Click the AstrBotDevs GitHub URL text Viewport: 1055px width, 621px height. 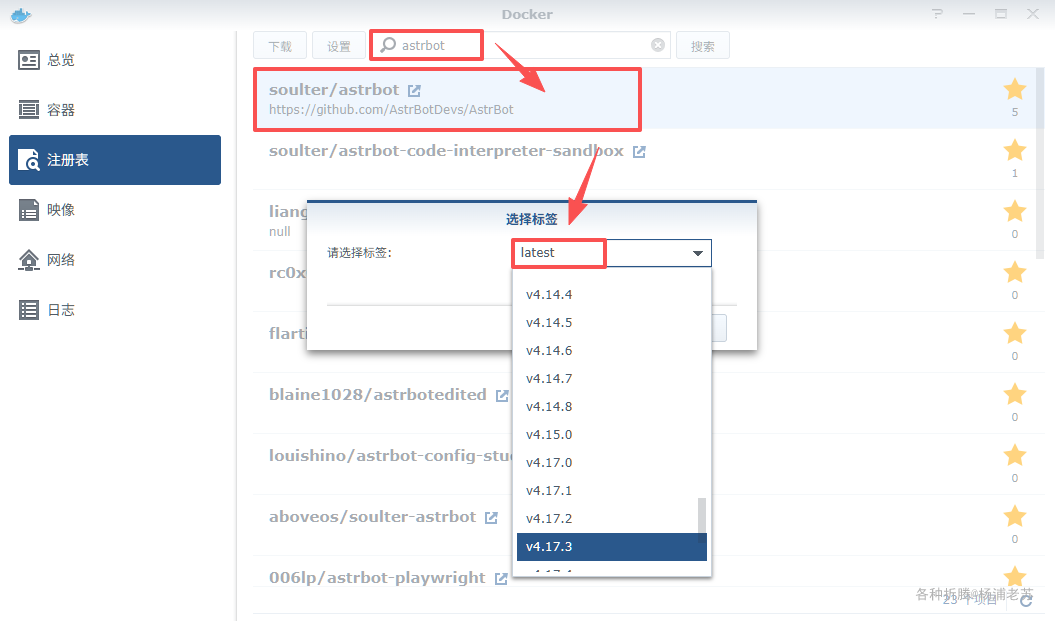(391, 109)
